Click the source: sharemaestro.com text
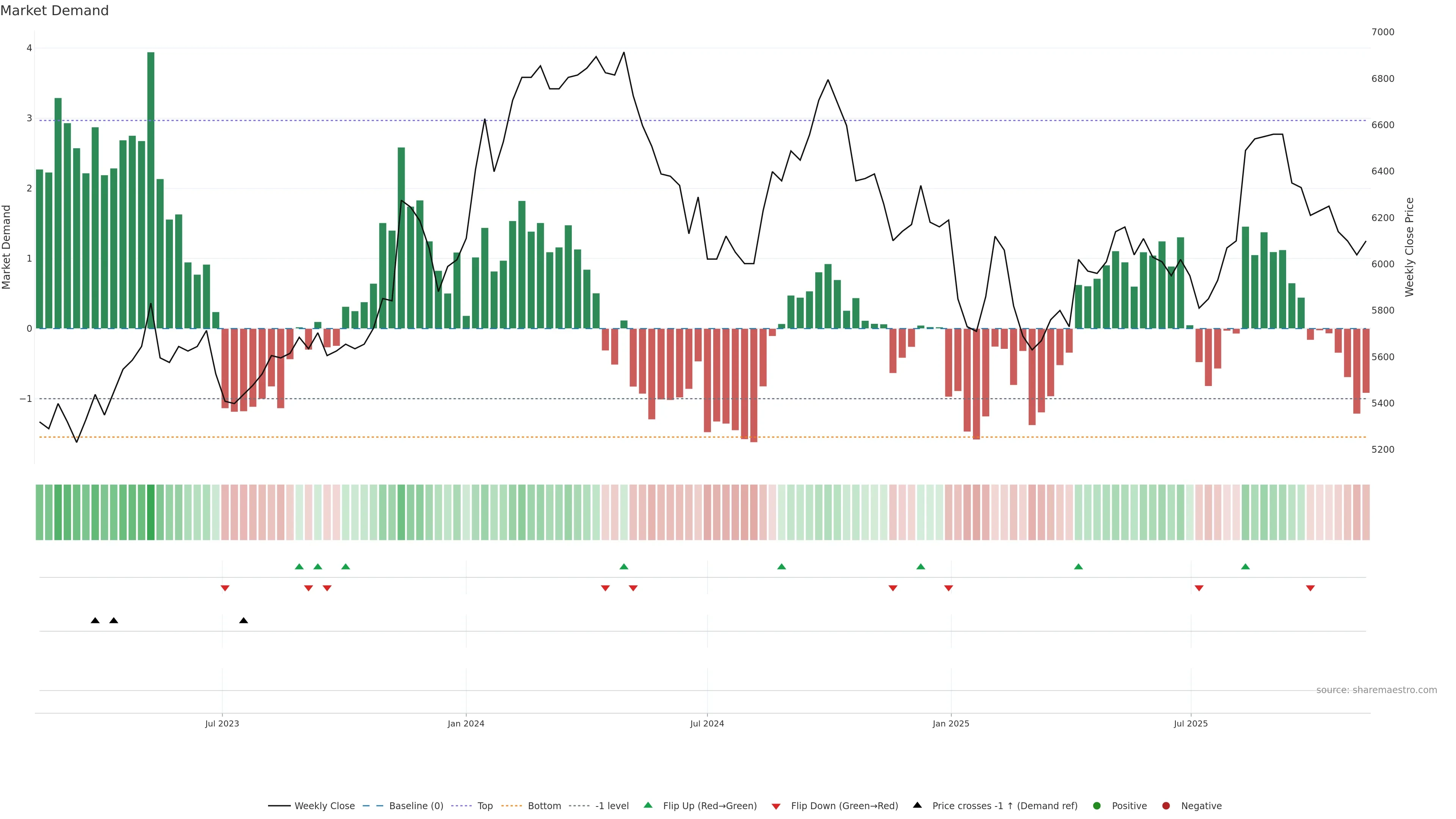The image size is (1456, 819). tap(1376, 690)
